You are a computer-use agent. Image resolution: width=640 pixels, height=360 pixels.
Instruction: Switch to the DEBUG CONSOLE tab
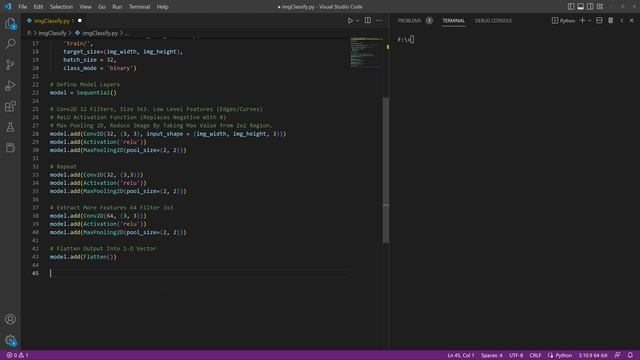coord(493,20)
